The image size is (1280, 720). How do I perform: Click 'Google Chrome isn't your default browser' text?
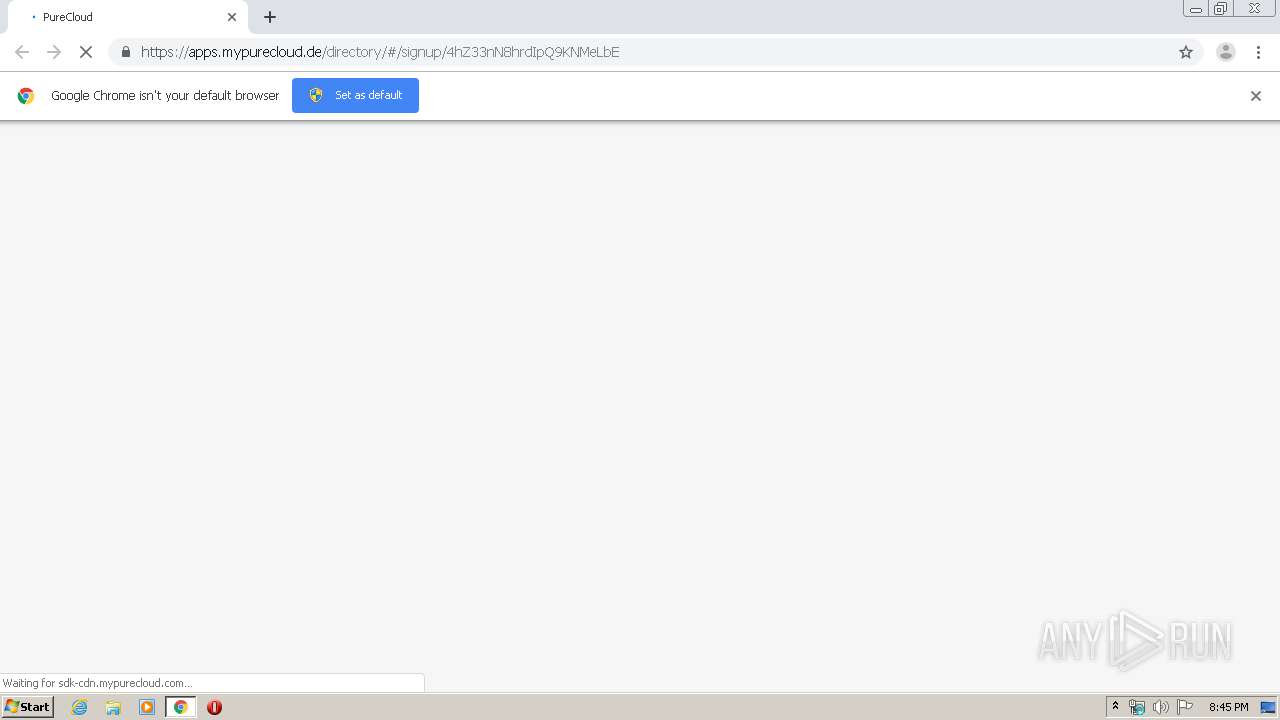click(165, 96)
